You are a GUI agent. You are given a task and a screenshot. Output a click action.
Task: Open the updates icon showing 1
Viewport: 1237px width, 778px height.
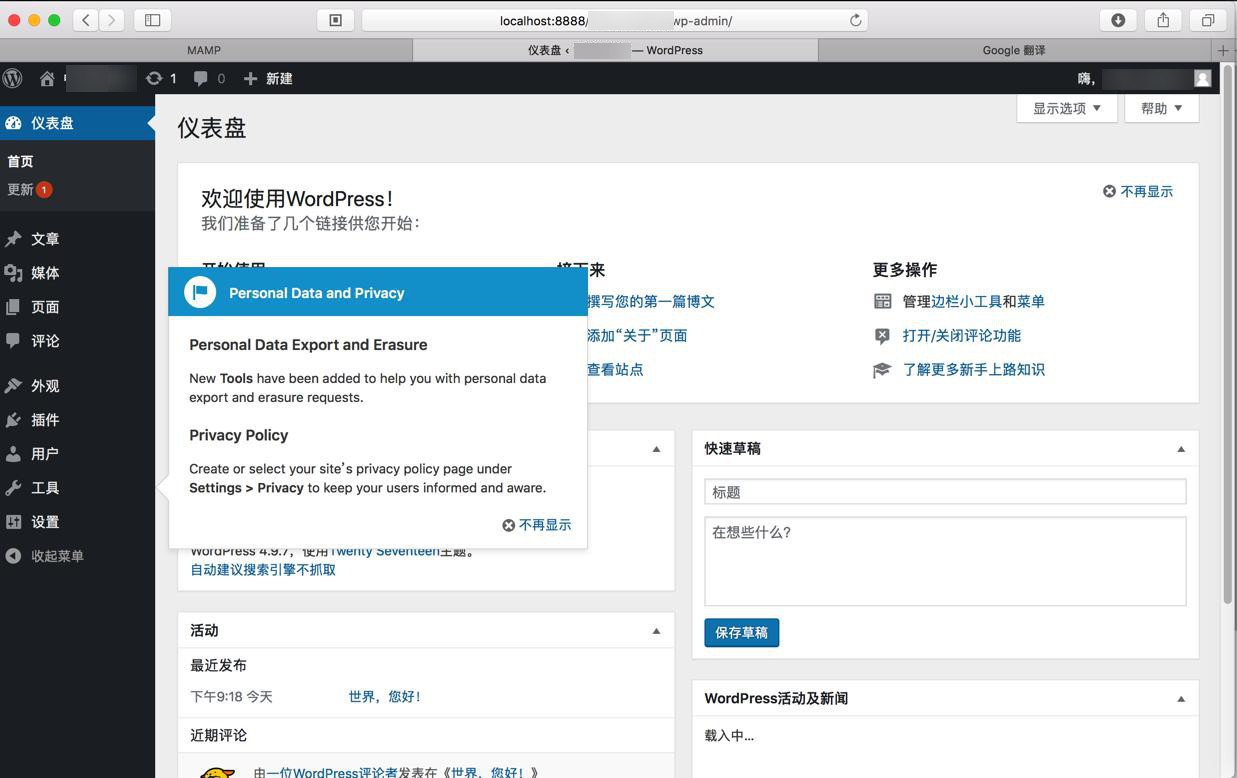click(x=161, y=78)
